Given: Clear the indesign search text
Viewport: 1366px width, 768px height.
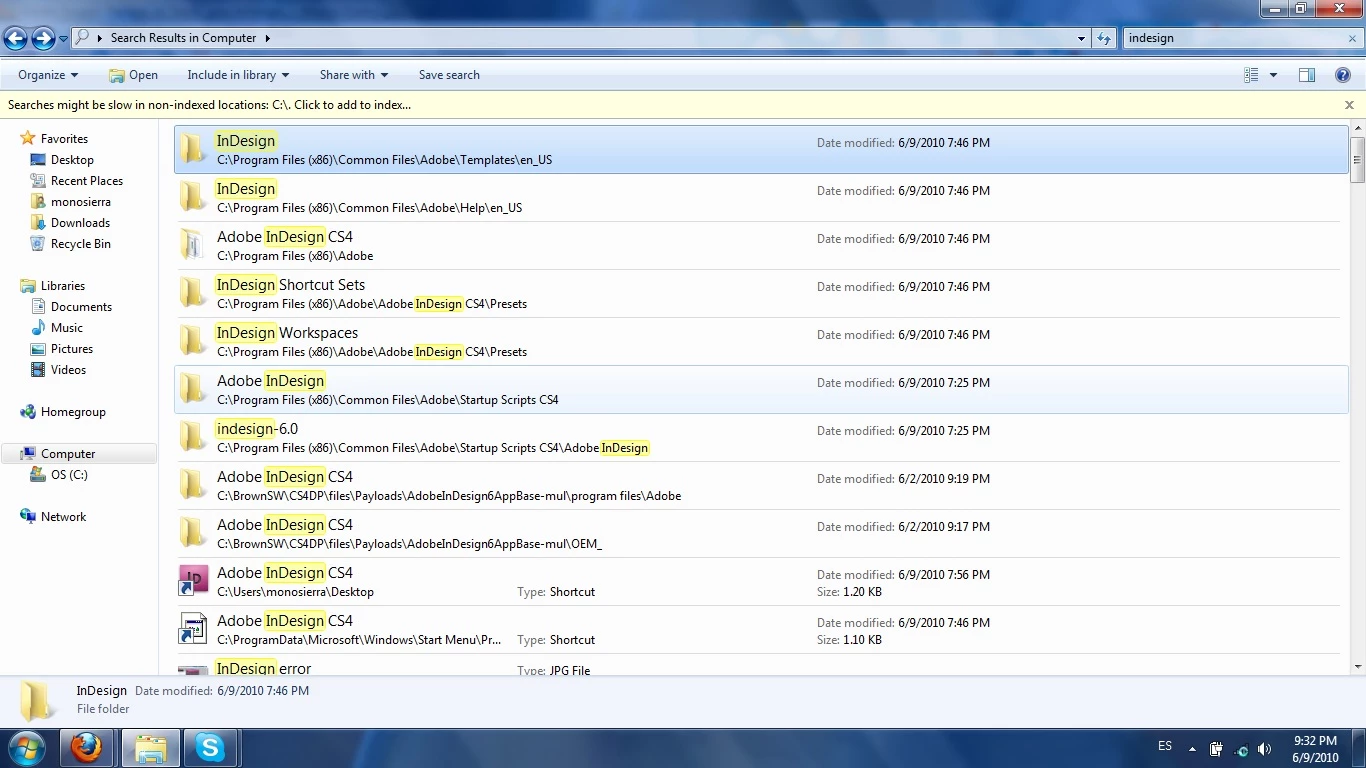Looking at the screenshot, I should (1352, 38).
